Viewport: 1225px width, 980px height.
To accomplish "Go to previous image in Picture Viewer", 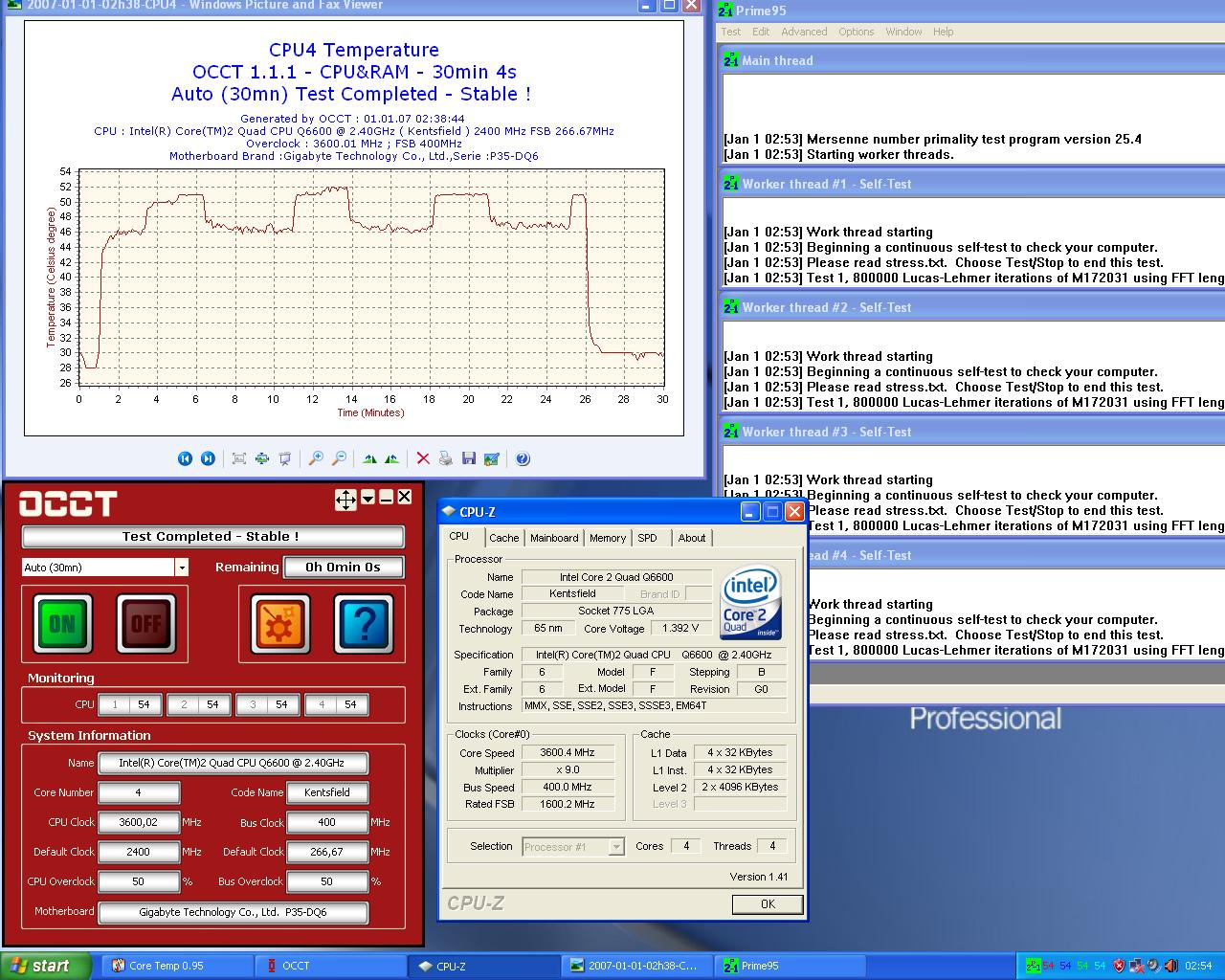I will (185, 459).
